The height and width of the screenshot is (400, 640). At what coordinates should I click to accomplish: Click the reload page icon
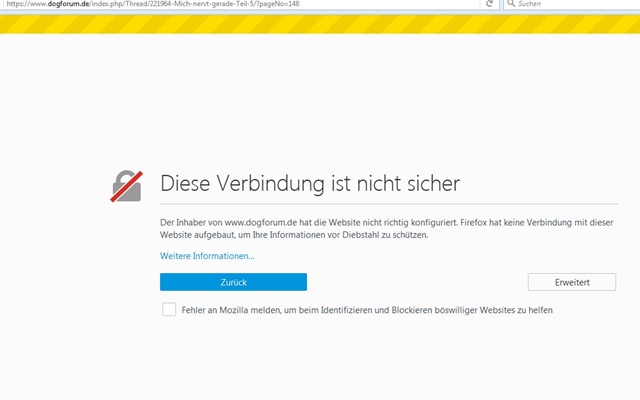point(489,4)
